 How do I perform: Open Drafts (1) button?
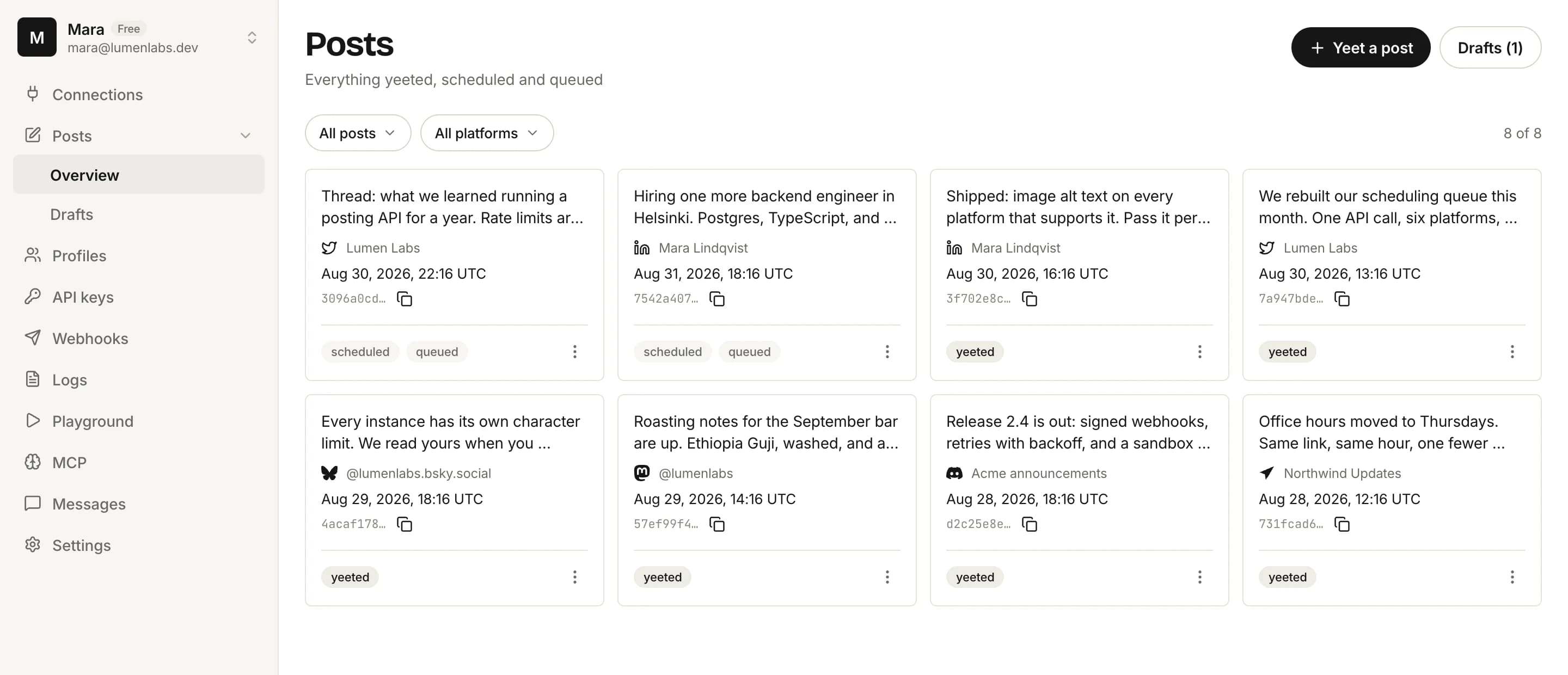[1490, 47]
